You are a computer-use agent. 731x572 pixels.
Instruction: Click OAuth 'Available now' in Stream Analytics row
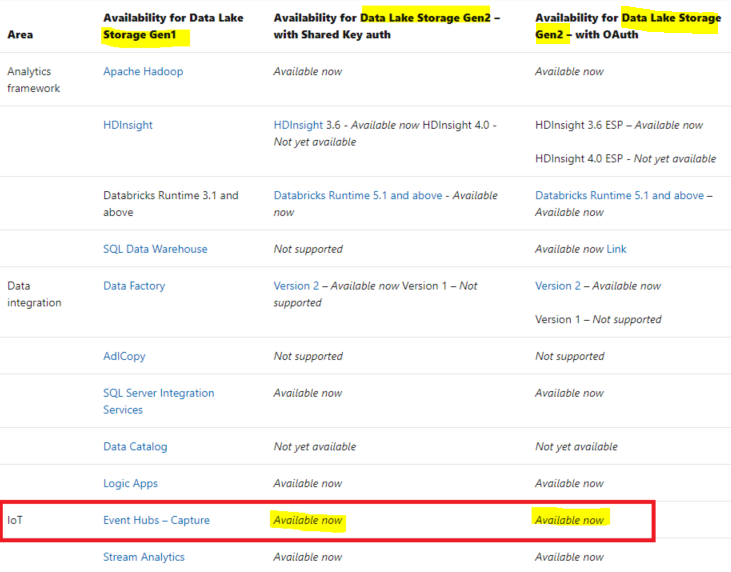click(569, 557)
